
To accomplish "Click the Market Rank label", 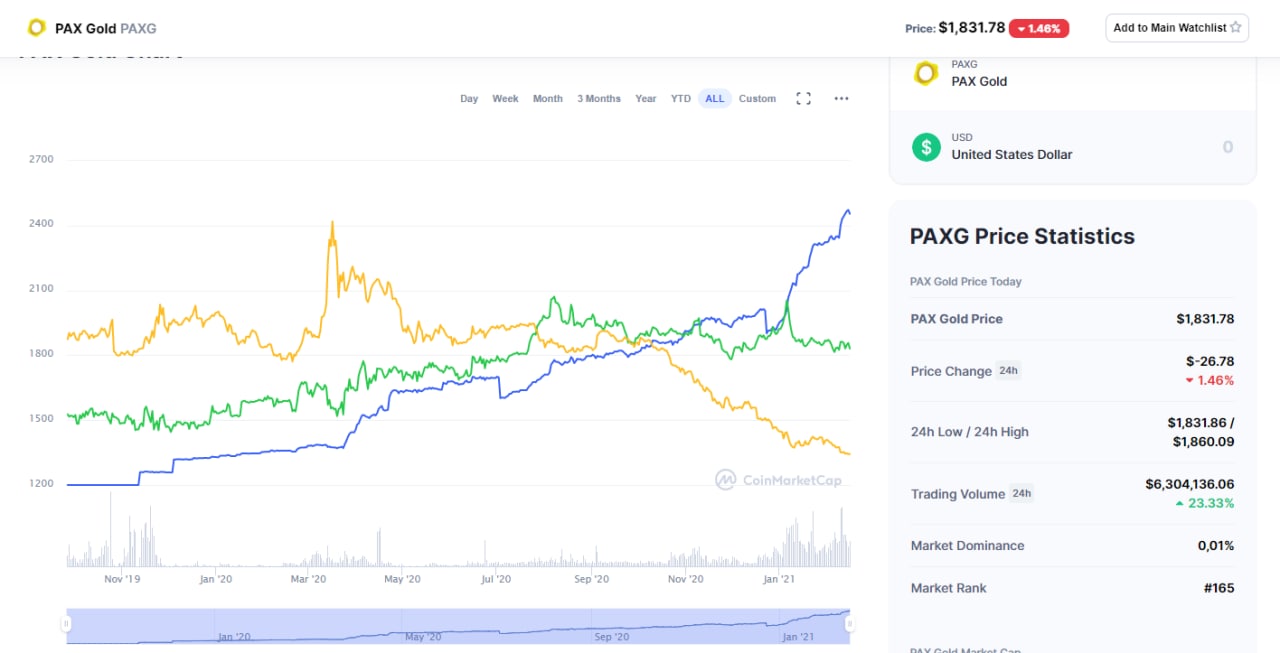I will tap(949, 588).
